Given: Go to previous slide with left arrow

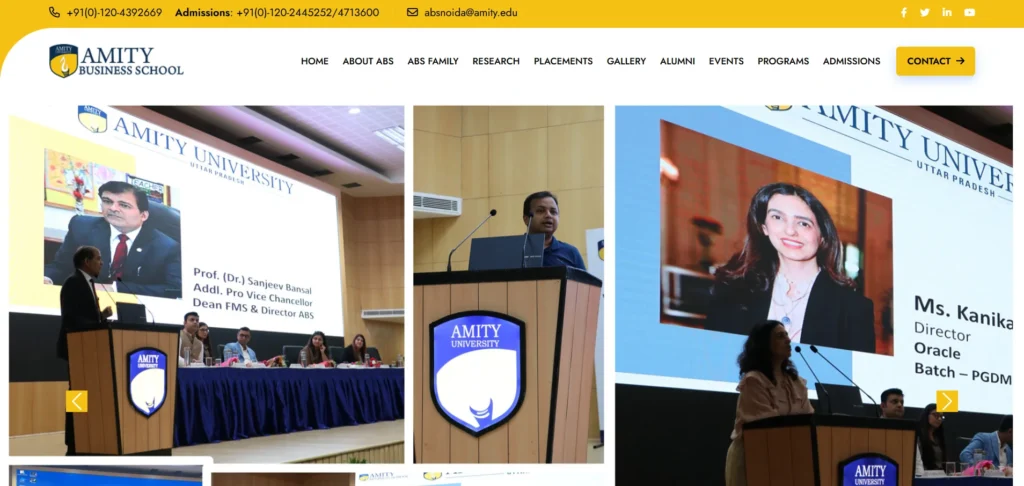Looking at the screenshot, I should click(x=76, y=401).
